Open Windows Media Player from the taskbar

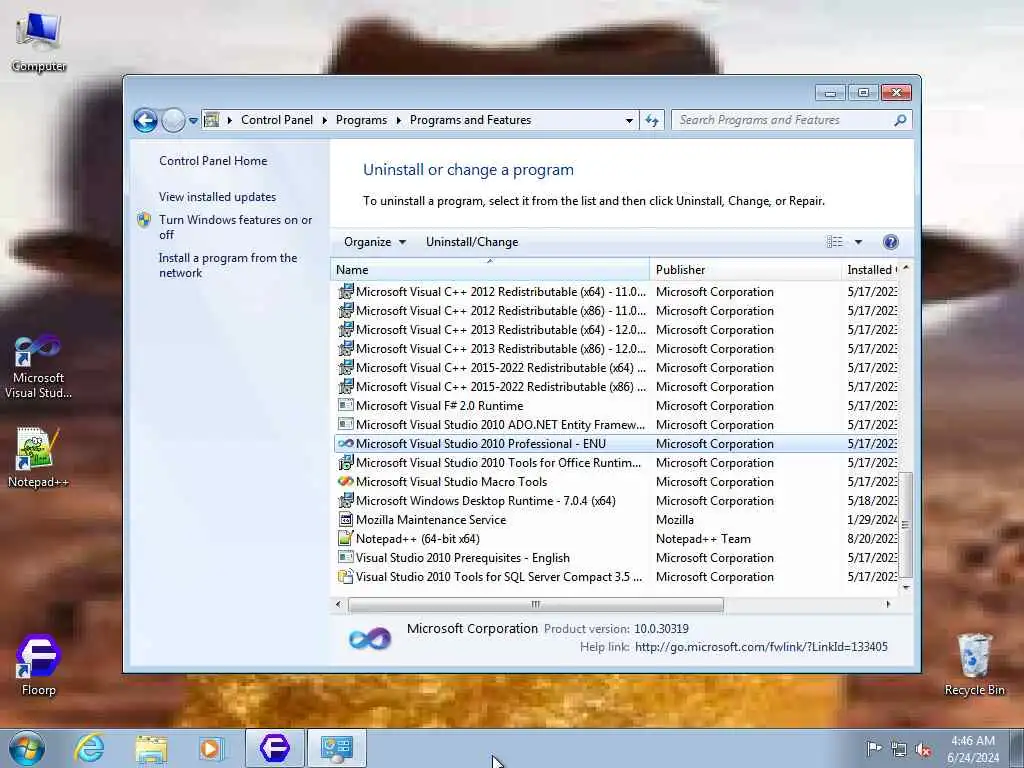pos(210,748)
